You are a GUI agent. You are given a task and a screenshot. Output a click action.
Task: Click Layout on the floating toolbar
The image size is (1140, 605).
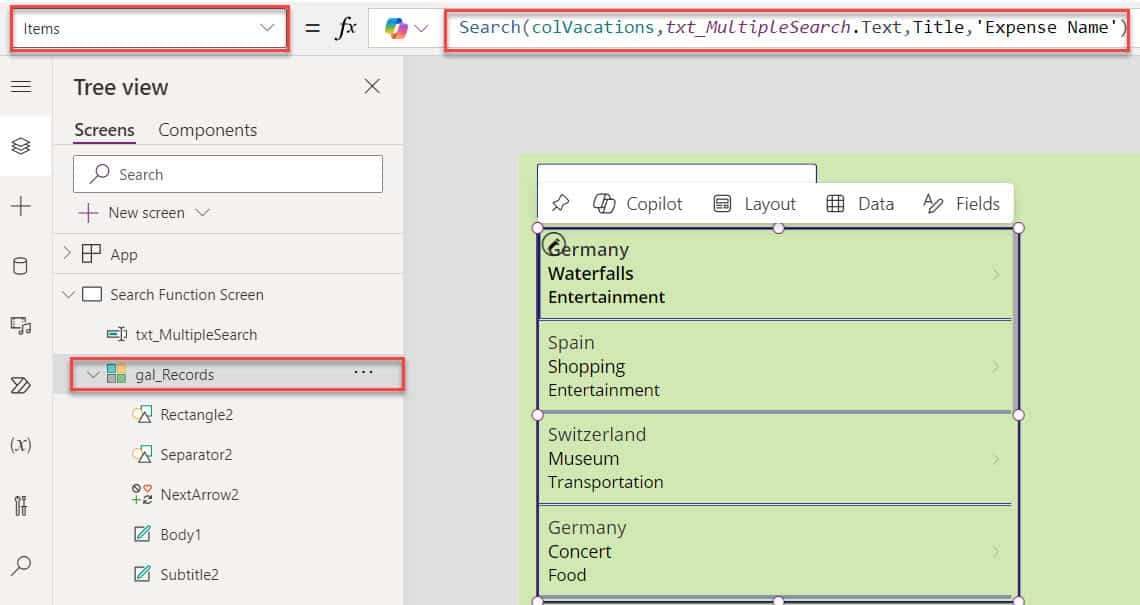(x=754, y=204)
